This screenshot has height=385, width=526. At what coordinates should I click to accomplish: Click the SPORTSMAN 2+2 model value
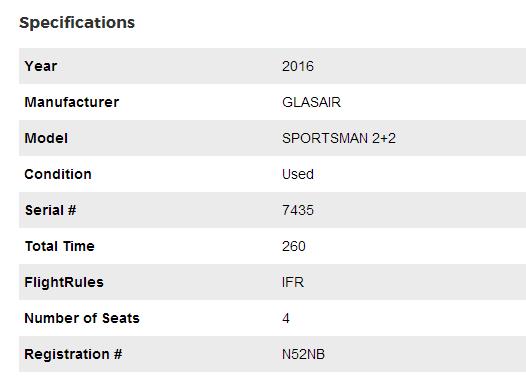(339, 138)
